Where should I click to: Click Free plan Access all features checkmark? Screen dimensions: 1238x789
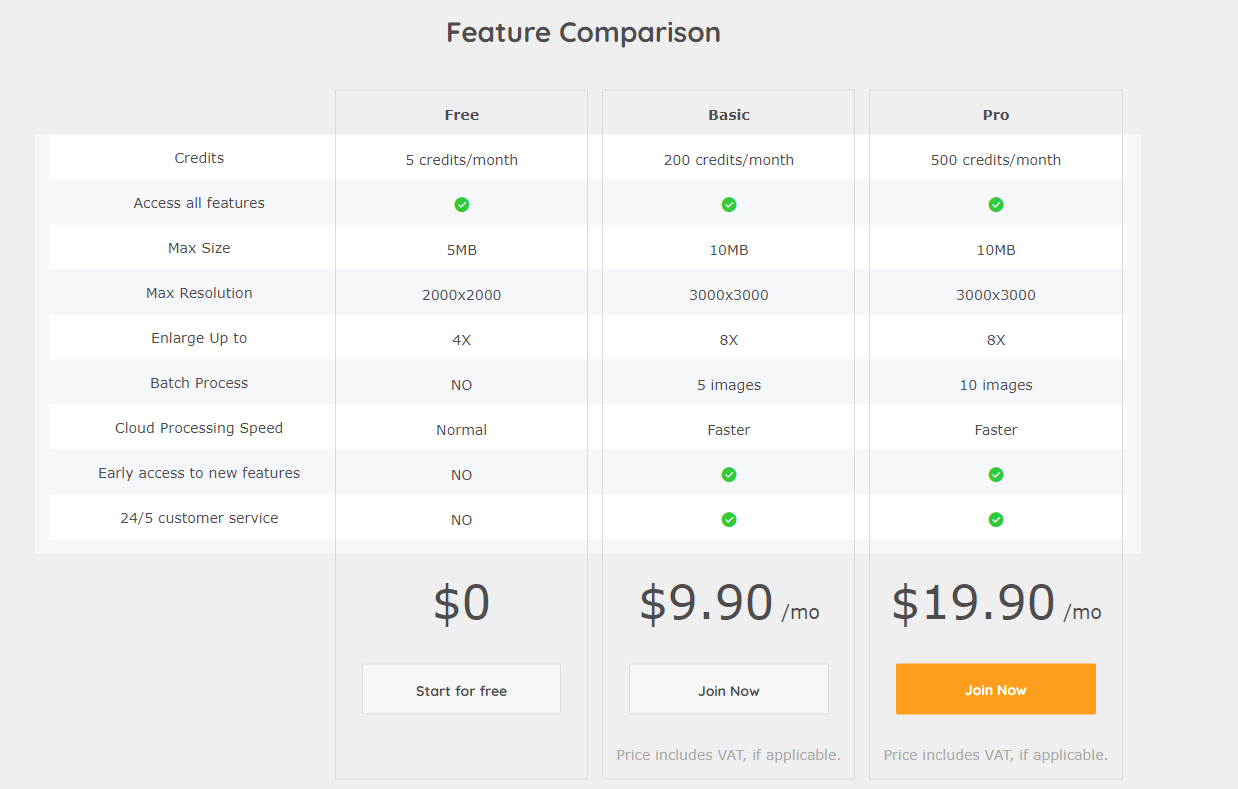coord(461,204)
